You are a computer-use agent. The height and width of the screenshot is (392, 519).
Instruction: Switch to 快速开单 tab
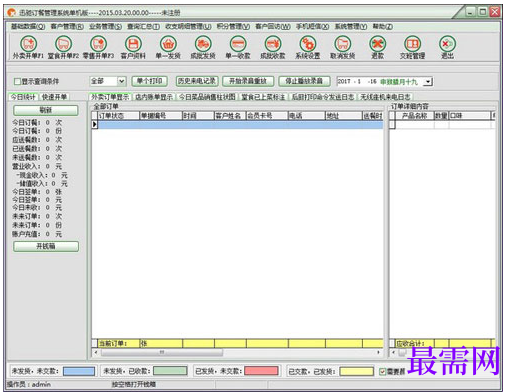click(54, 97)
